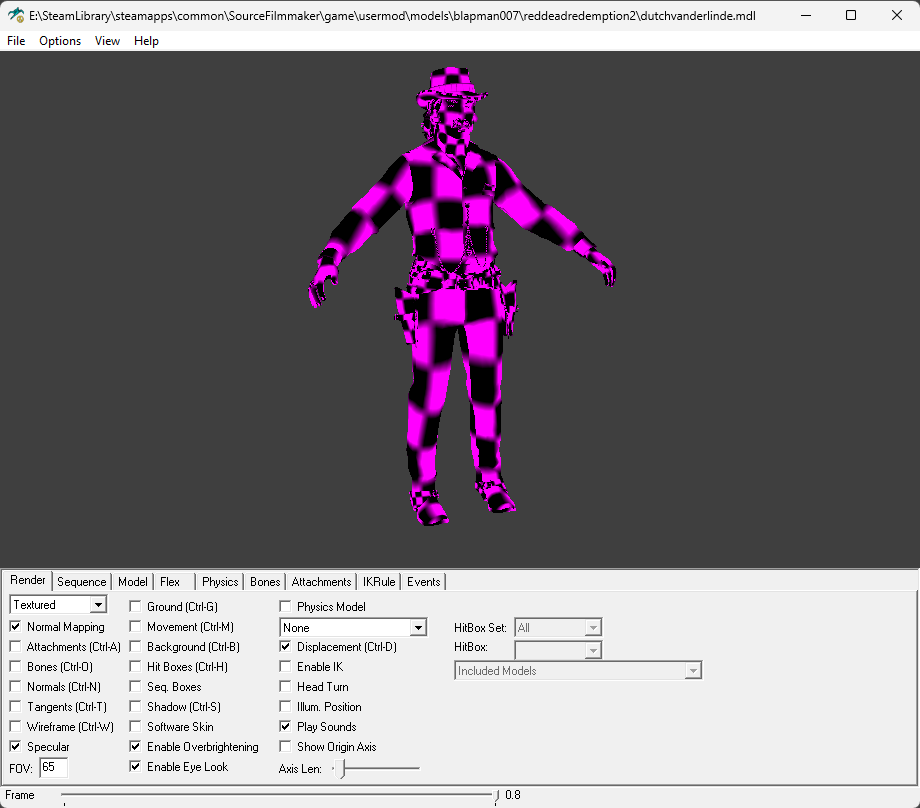The width and height of the screenshot is (920, 808).
Task: Minimize the model viewer window
Action: 806,15
